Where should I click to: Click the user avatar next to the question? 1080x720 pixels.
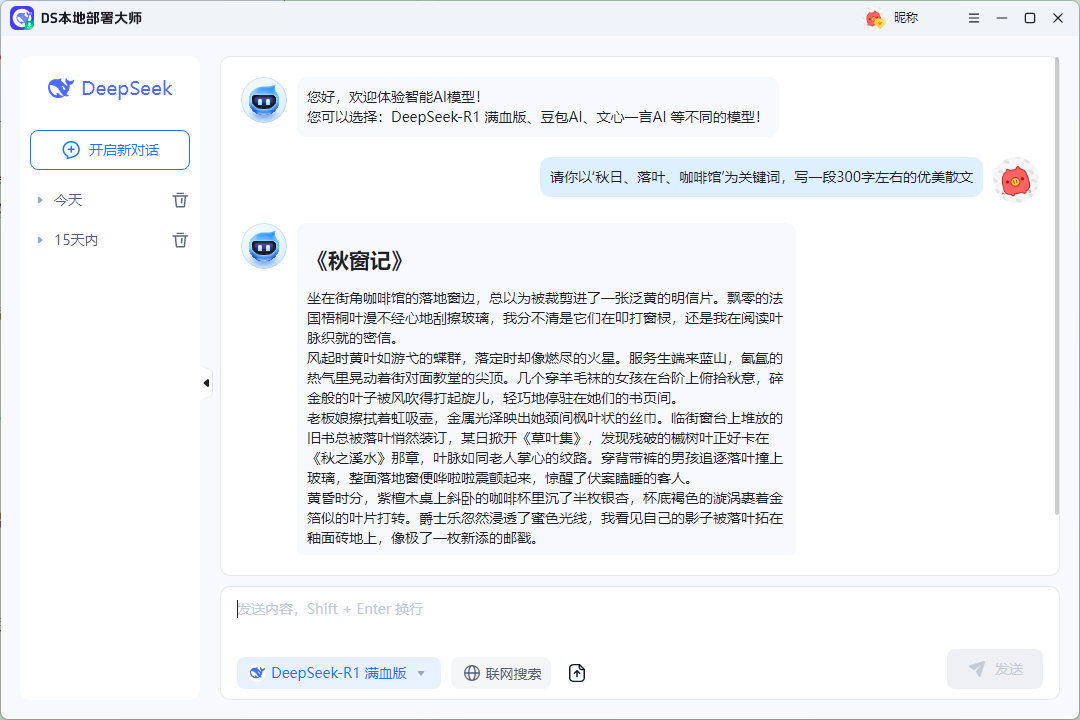tap(1015, 179)
